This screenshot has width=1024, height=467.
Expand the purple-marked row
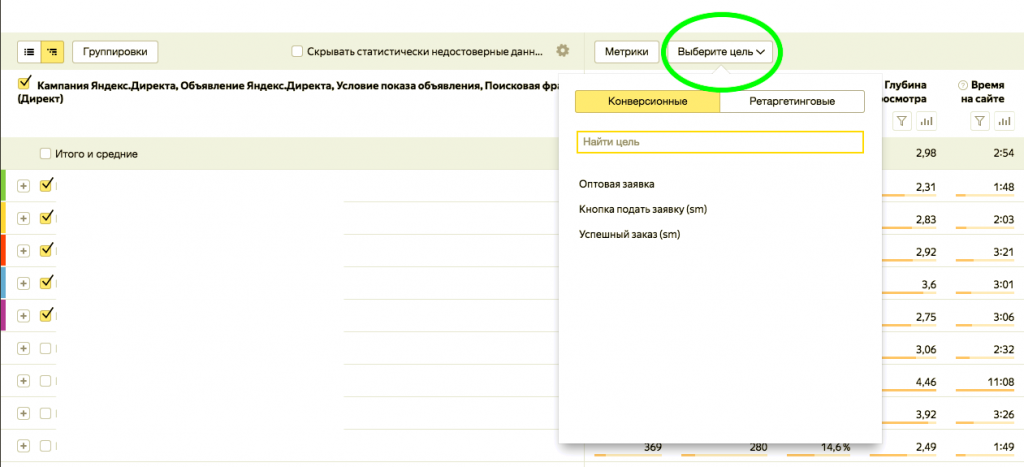24,316
